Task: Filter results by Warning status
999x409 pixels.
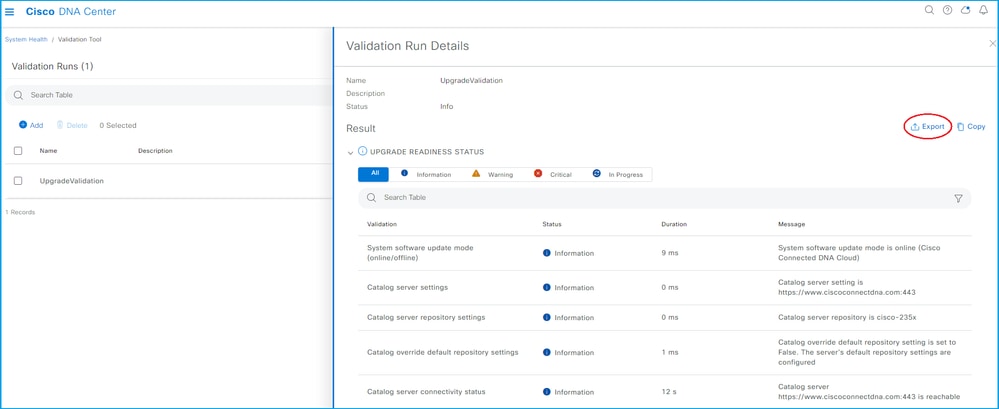Action: point(492,175)
